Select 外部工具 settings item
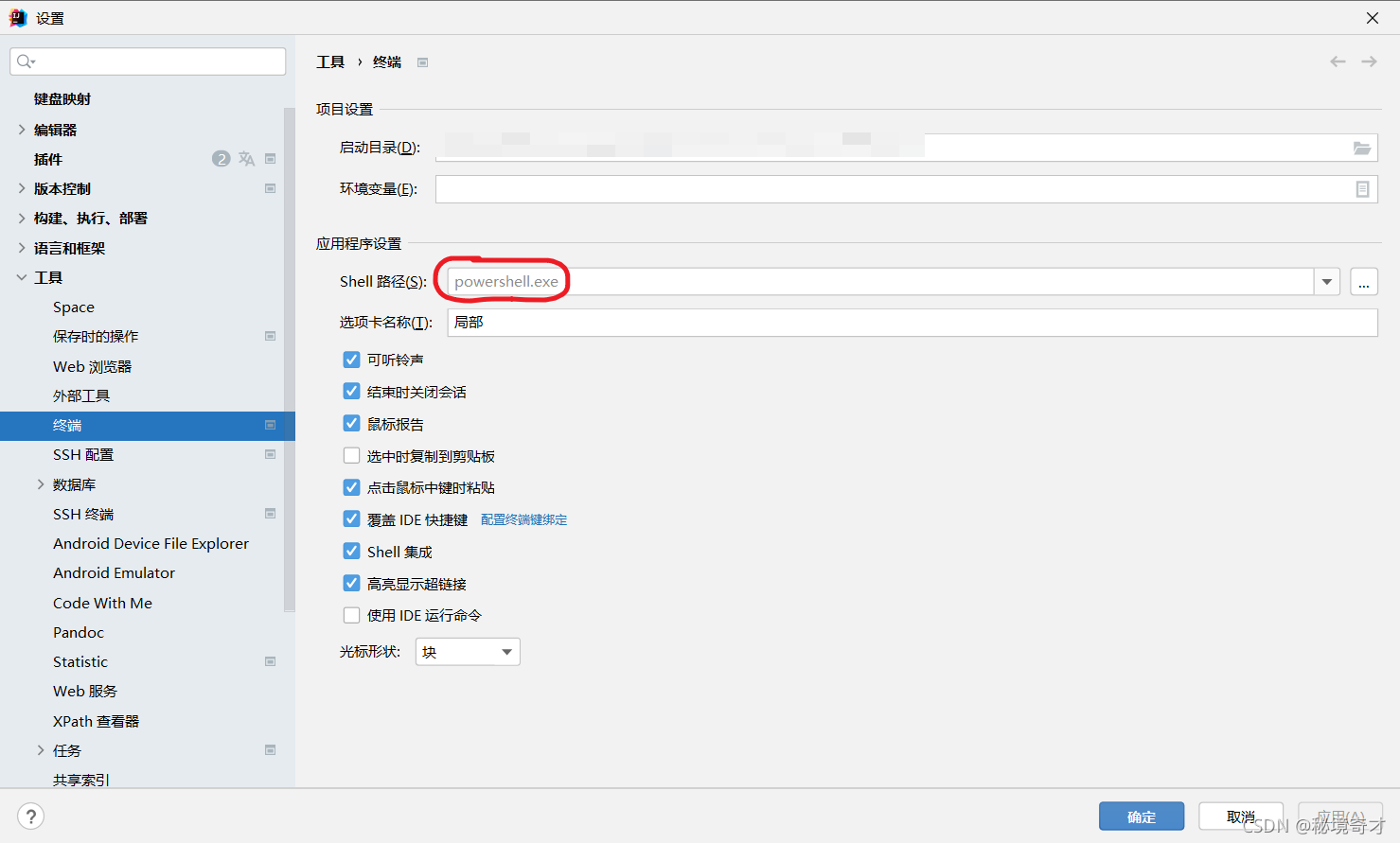The image size is (1400, 843). pyautogui.click(x=81, y=395)
